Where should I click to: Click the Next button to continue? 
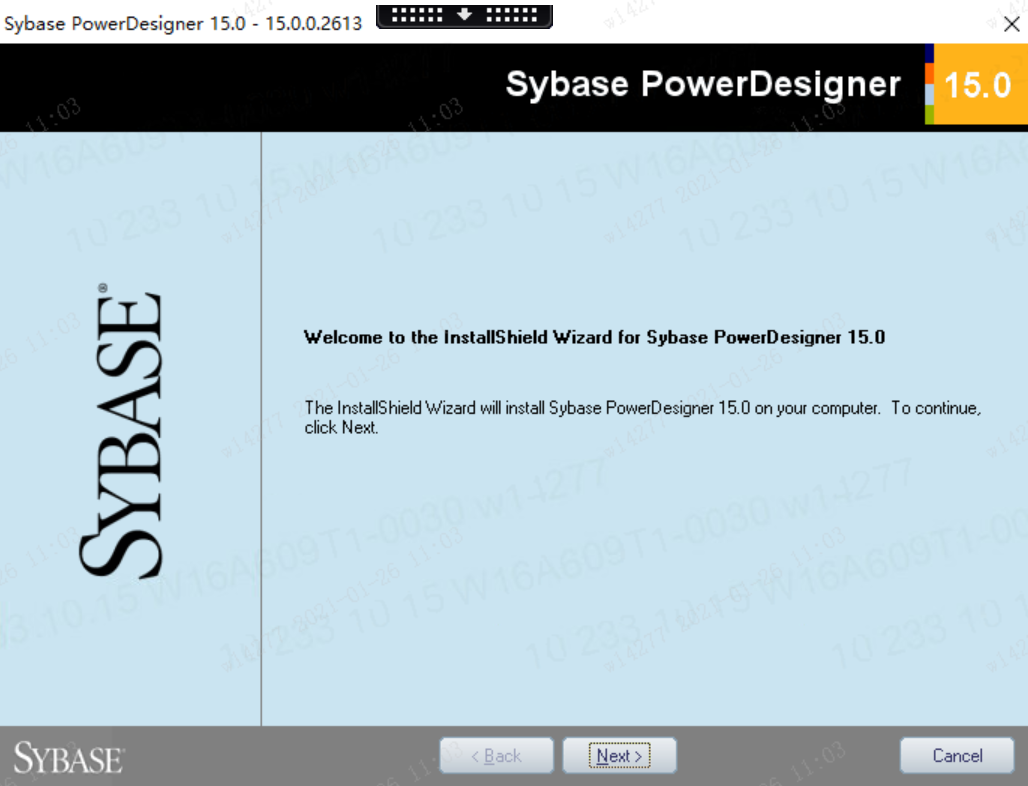point(619,756)
